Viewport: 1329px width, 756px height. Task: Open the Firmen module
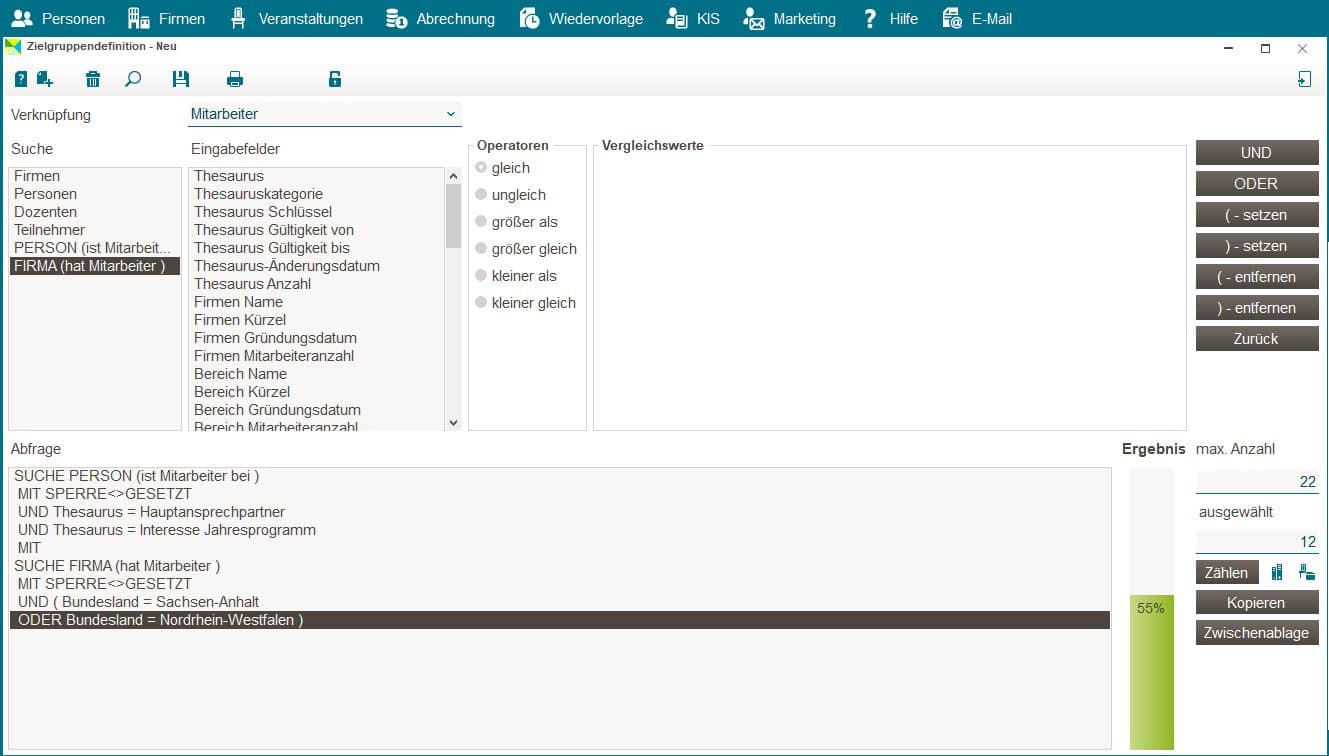(x=166, y=18)
